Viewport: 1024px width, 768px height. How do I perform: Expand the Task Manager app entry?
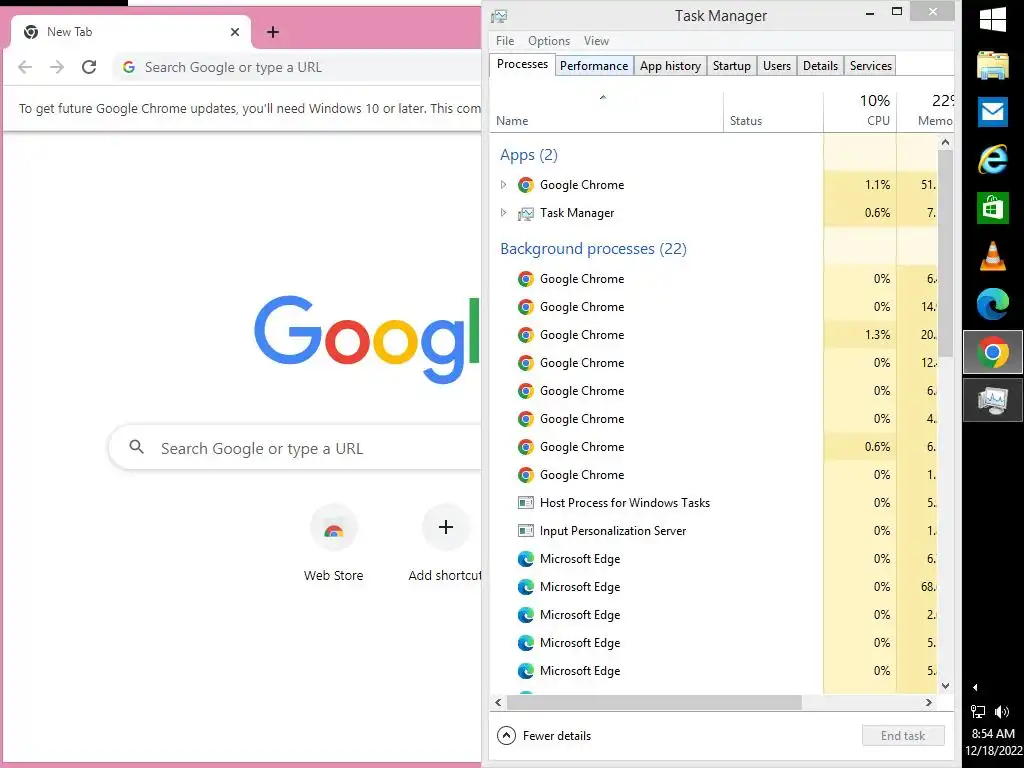click(x=503, y=213)
